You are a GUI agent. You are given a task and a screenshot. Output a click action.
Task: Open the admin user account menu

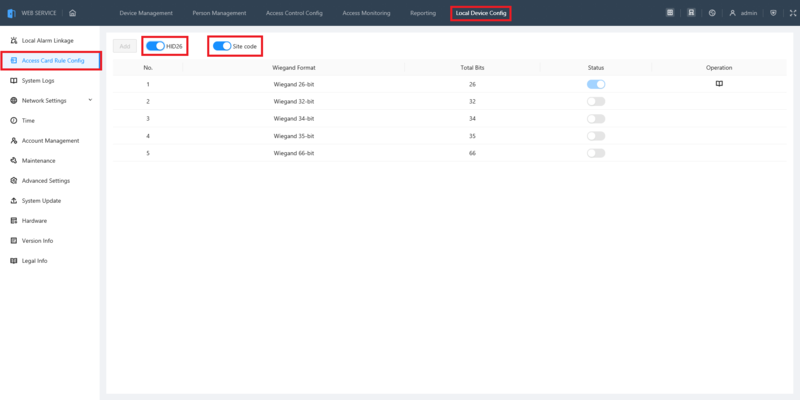(x=743, y=13)
